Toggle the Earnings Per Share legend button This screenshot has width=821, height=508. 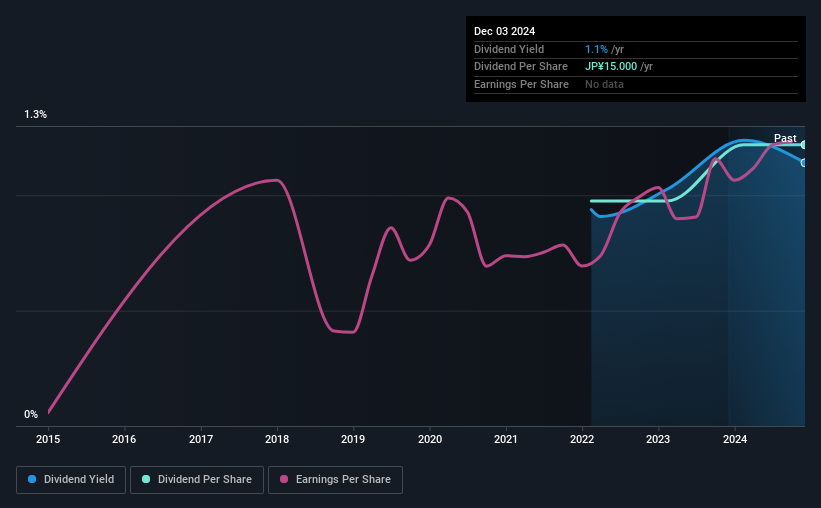335,480
